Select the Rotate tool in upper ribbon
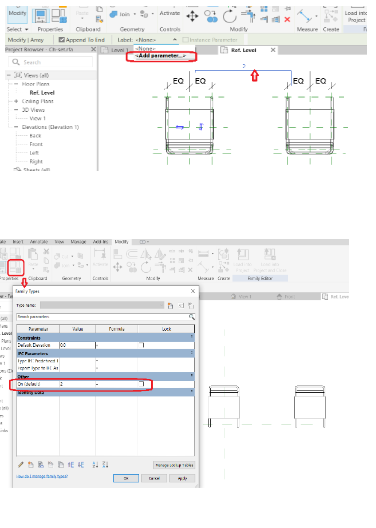Screen dimensions: 376x528 click(230, 16)
